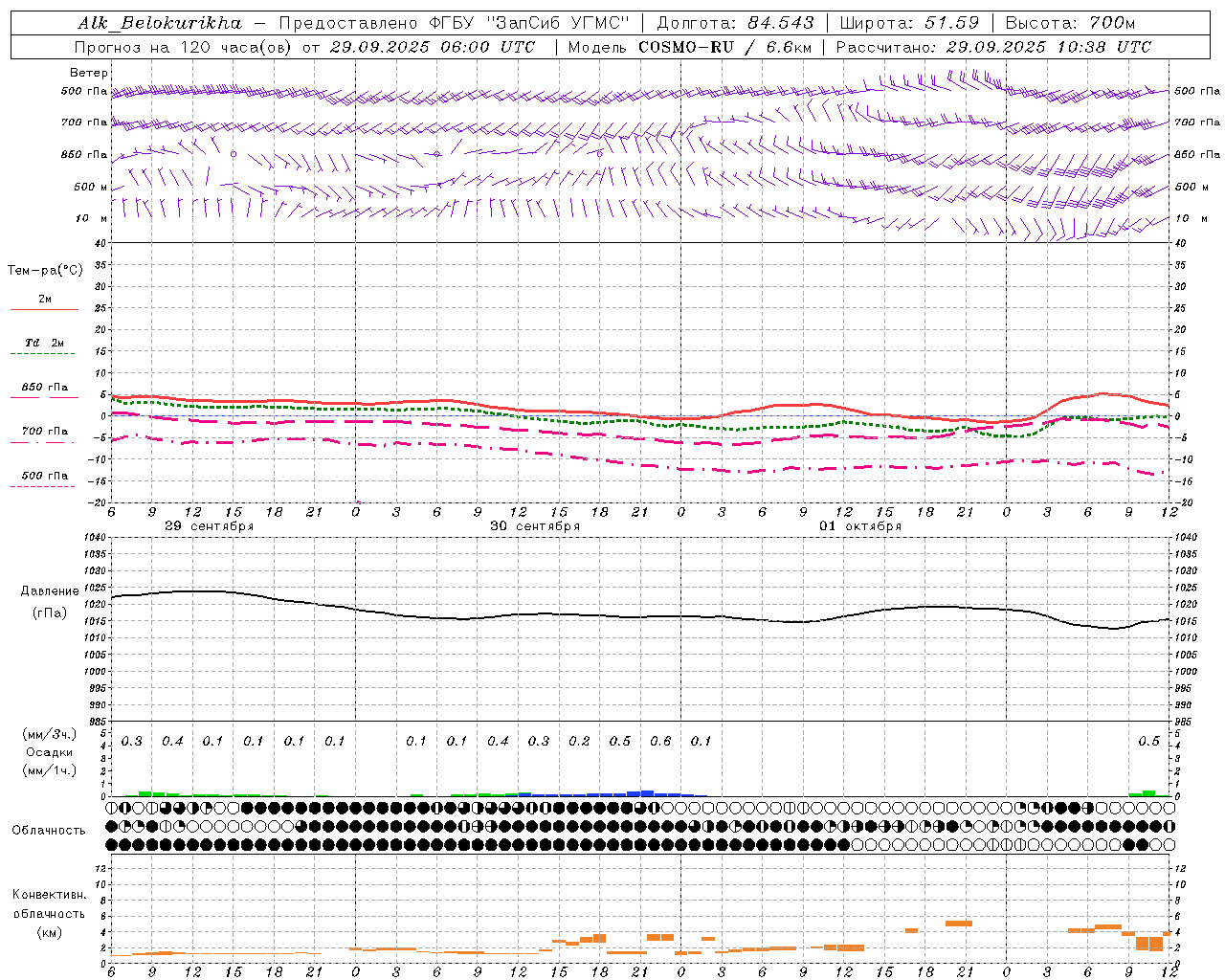
Task: Click the green dashed sample under Td 2м
Action: coord(42,354)
